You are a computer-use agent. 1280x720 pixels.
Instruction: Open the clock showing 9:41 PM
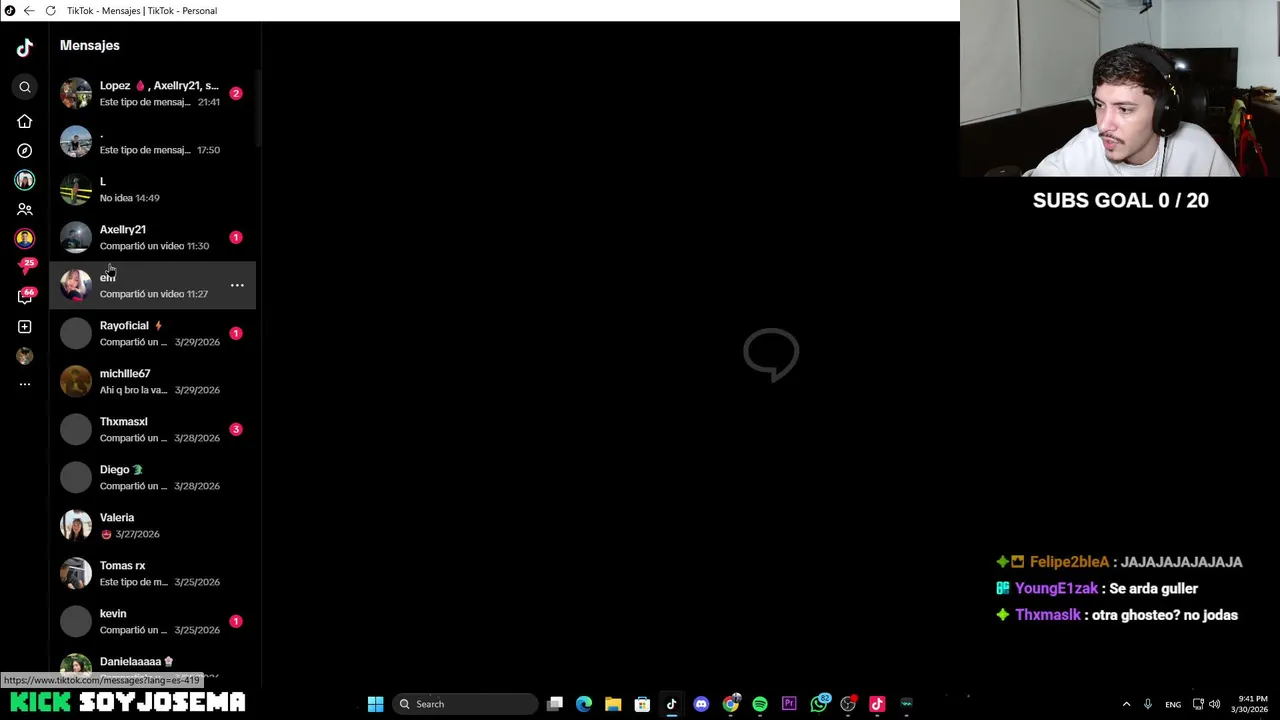(1253, 704)
